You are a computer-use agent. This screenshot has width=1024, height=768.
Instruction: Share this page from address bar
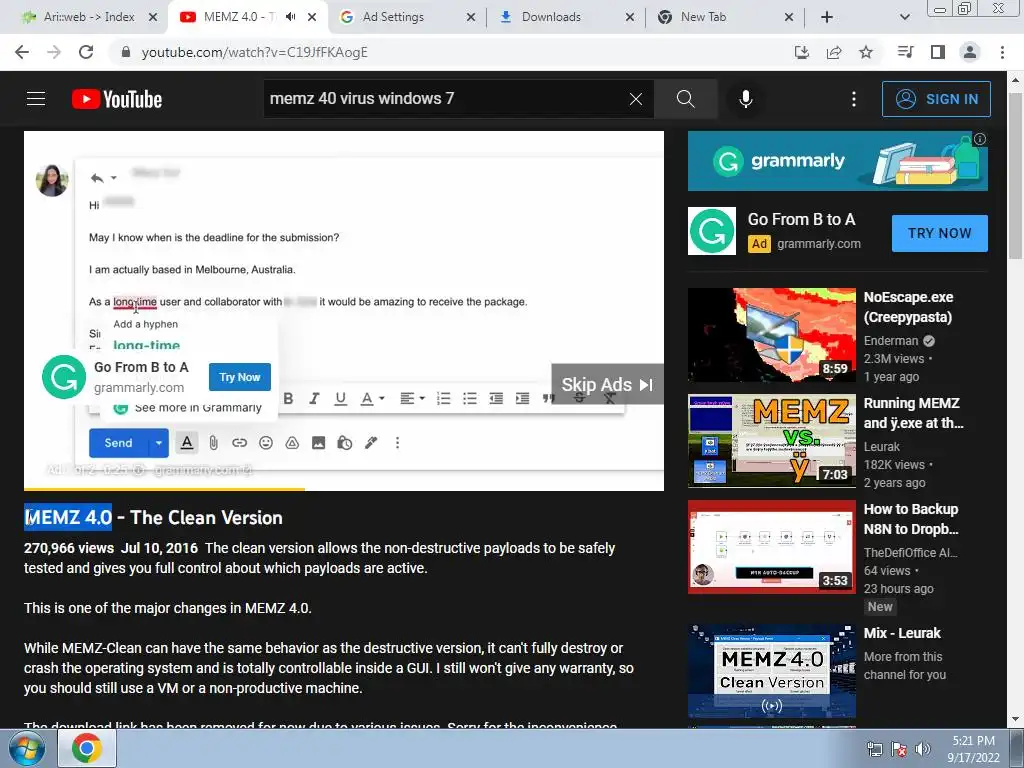click(834, 52)
